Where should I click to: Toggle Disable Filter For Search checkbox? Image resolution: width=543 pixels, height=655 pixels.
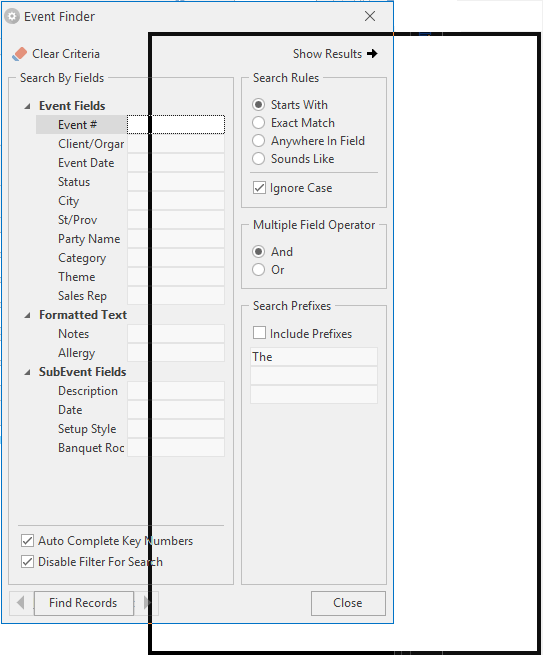[x=28, y=561]
